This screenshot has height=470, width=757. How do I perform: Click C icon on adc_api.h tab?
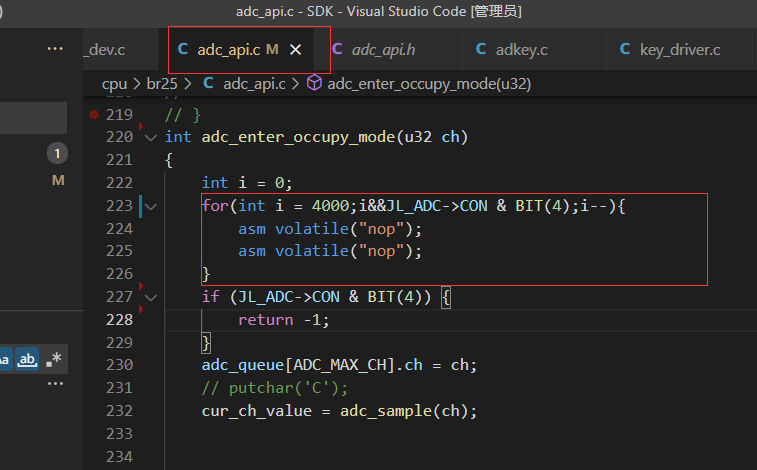coord(337,49)
